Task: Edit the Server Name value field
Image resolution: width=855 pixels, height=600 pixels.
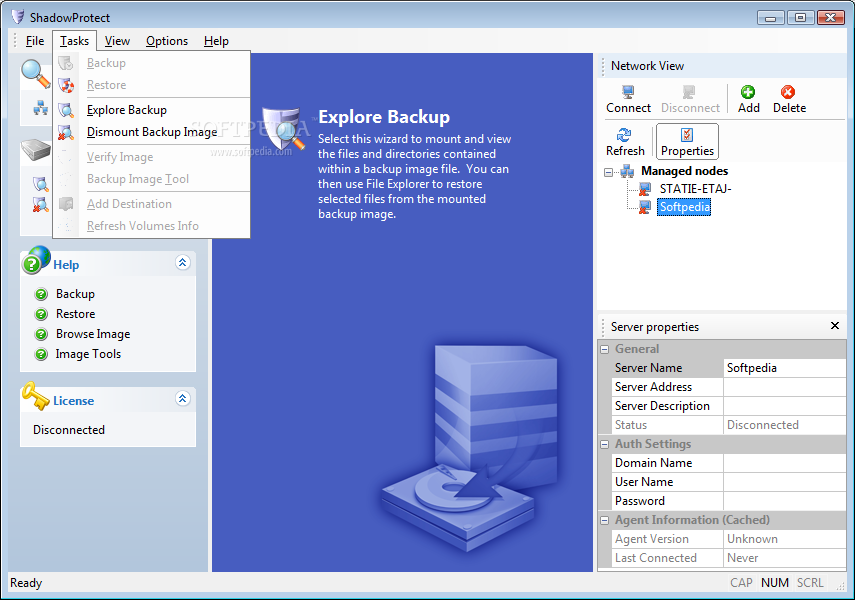Action: tap(784, 368)
